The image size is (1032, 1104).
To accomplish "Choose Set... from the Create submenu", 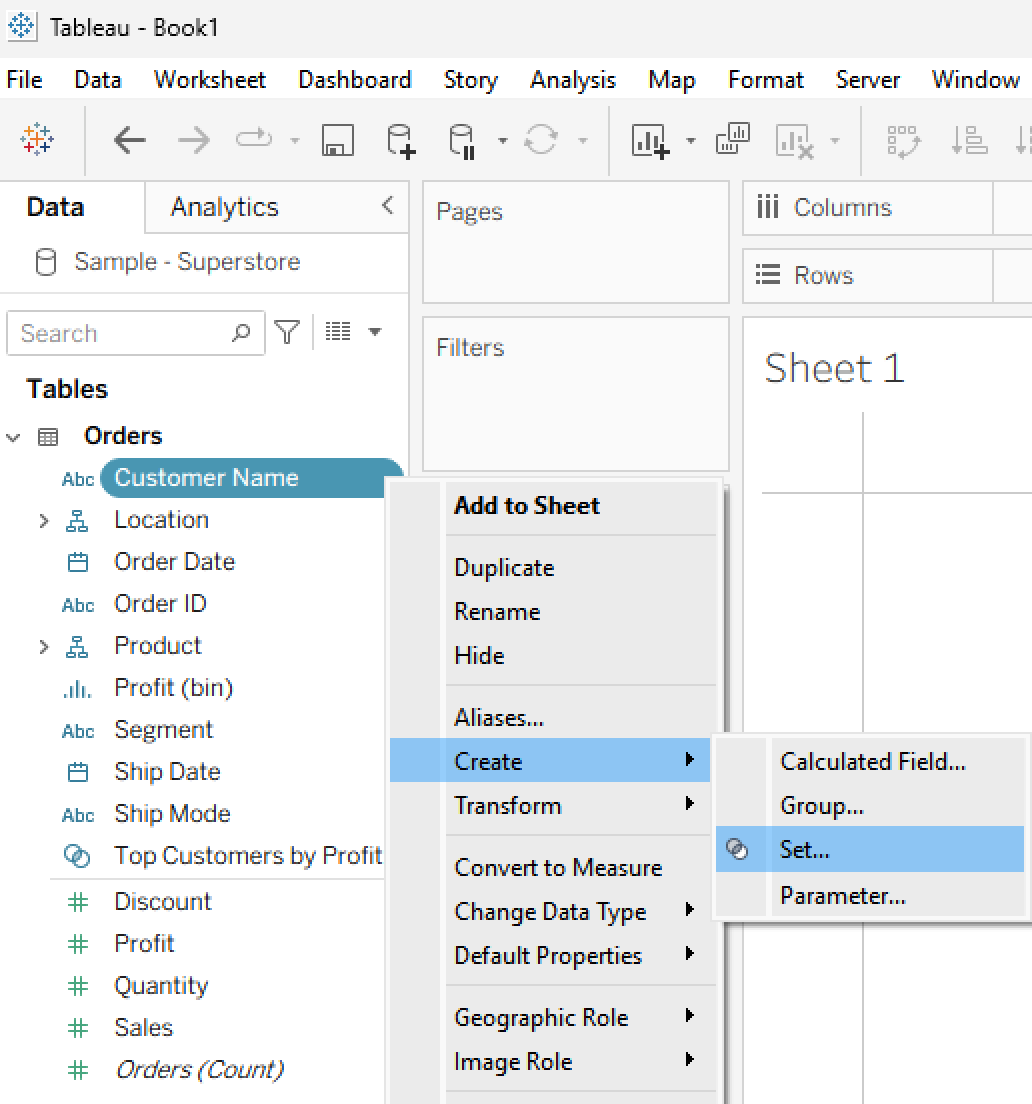I will click(x=869, y=850).
